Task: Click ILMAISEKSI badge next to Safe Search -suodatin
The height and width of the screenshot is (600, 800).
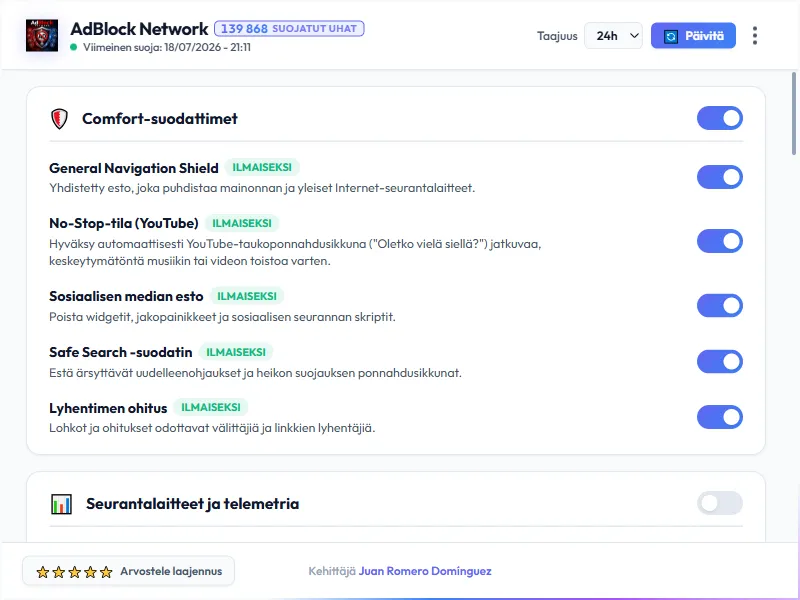Action: (x=236, y=352)
